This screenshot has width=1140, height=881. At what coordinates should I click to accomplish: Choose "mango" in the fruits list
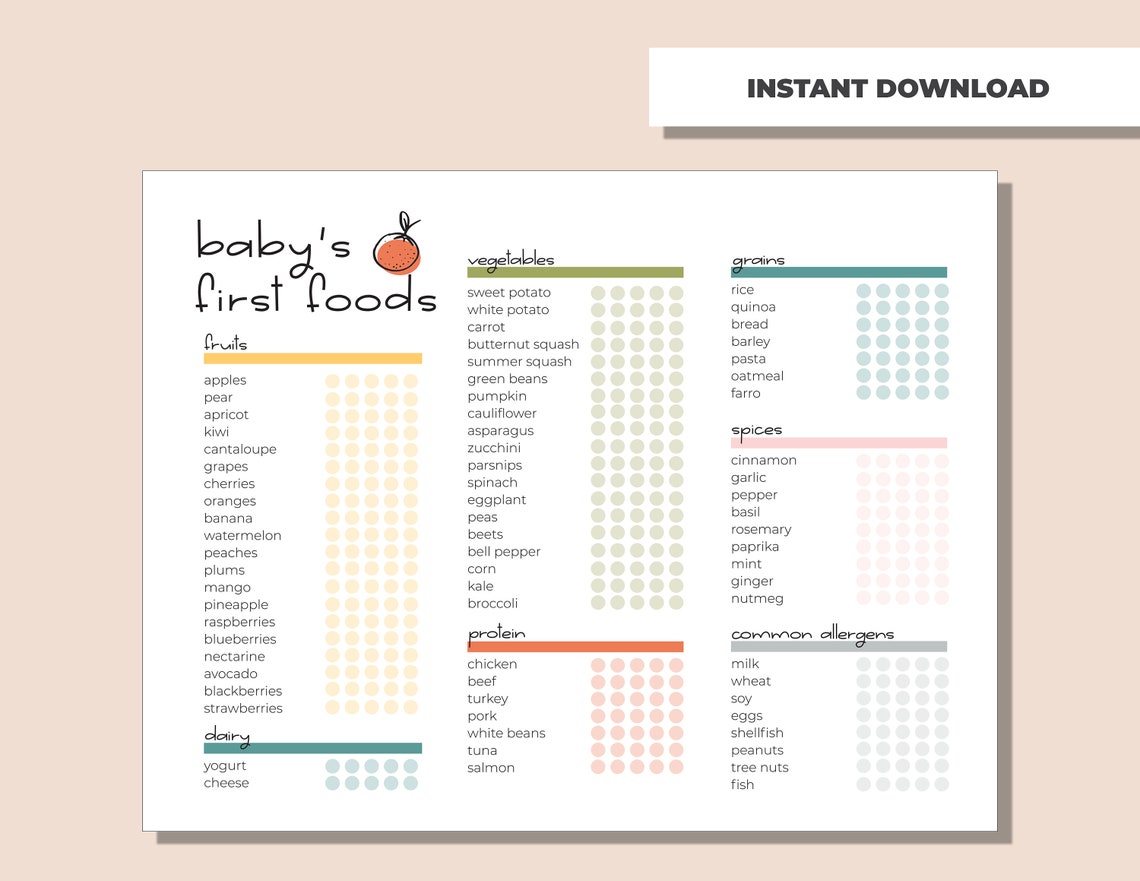(227, 588)
